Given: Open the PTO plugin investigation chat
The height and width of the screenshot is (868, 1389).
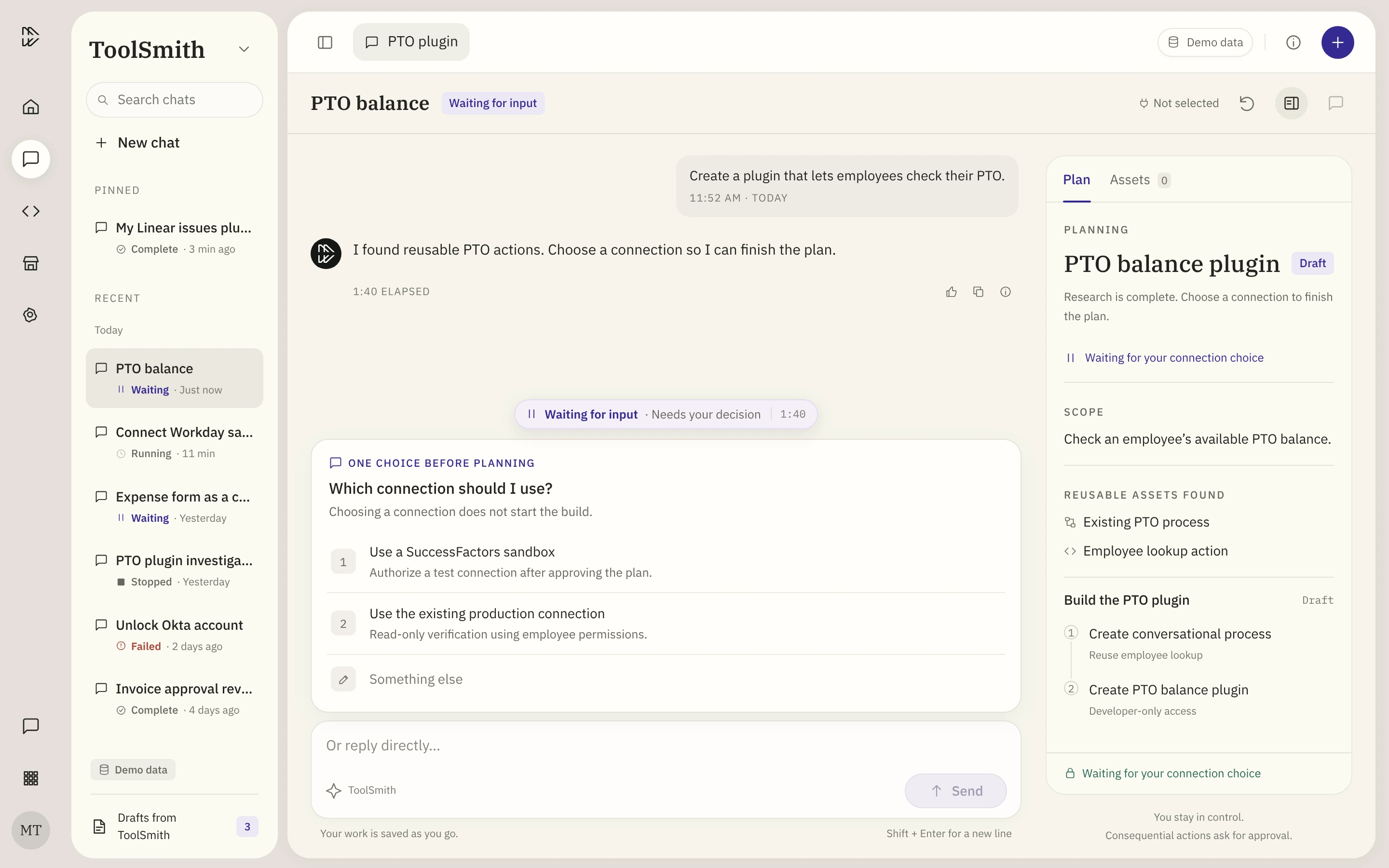Looking at the screenshot, I should click(x=175, y=570).
